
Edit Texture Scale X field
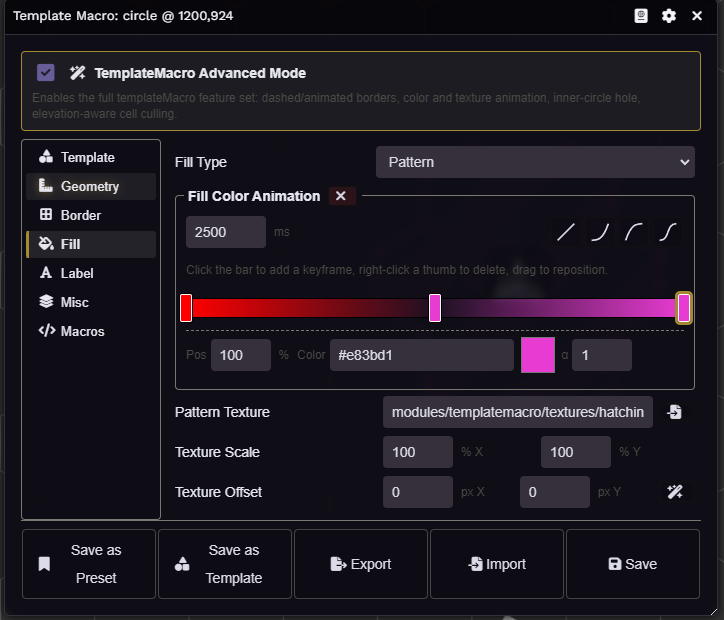tap(418, 452)
